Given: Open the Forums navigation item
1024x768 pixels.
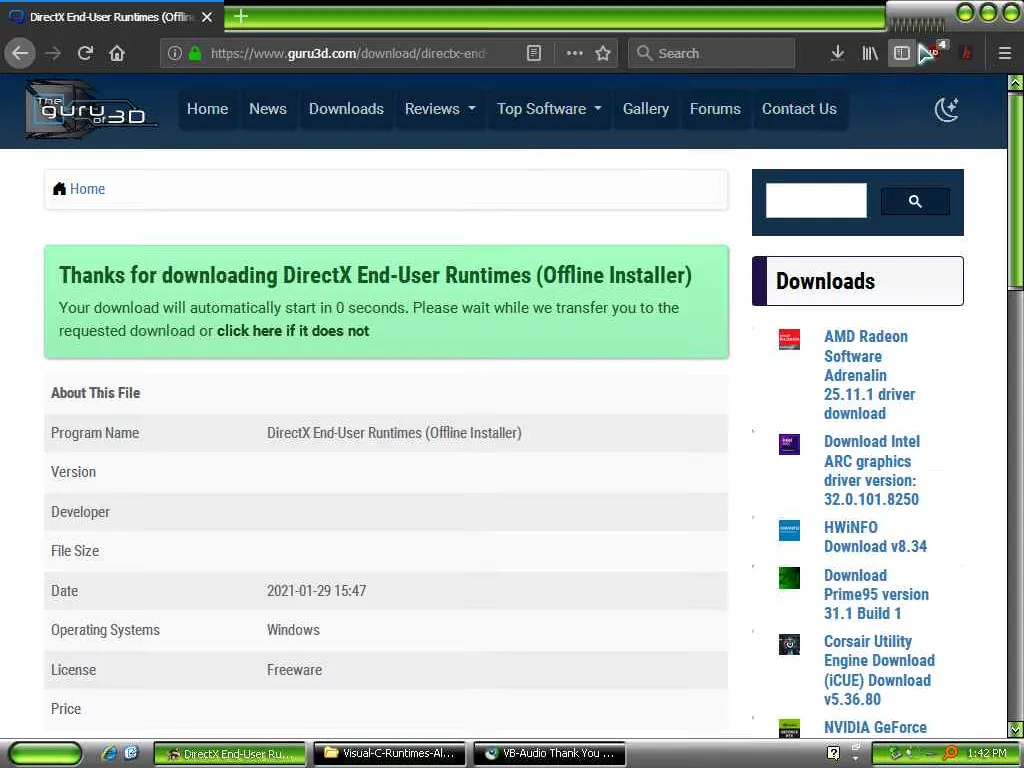Looking at the screenshot, I should 715,109.
